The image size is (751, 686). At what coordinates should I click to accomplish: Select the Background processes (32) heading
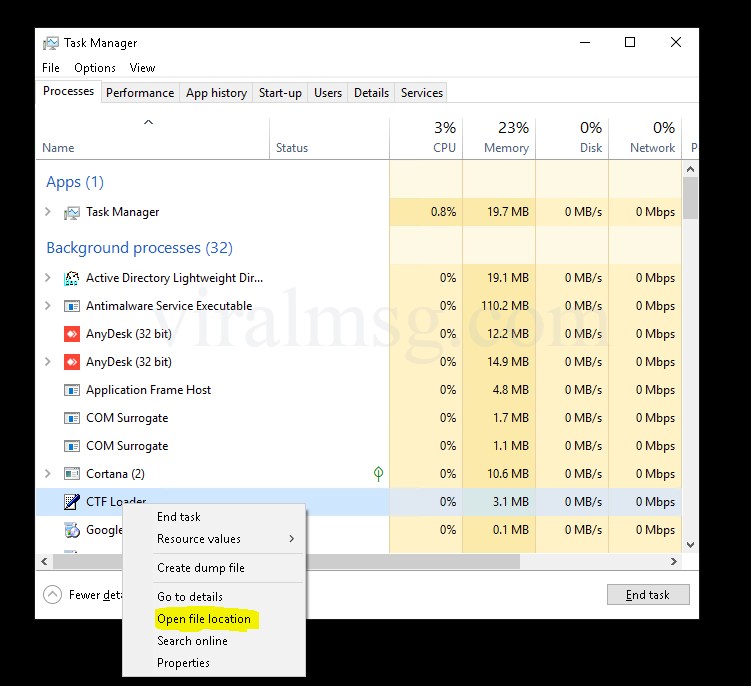pos(139,248)
